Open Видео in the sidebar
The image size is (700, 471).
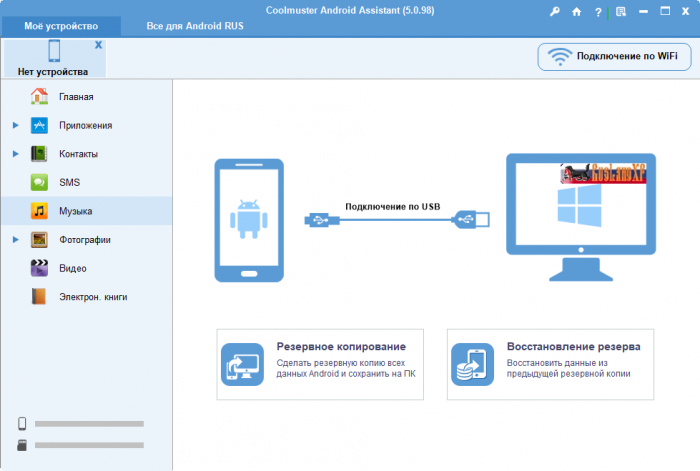[x=87, y=268]
